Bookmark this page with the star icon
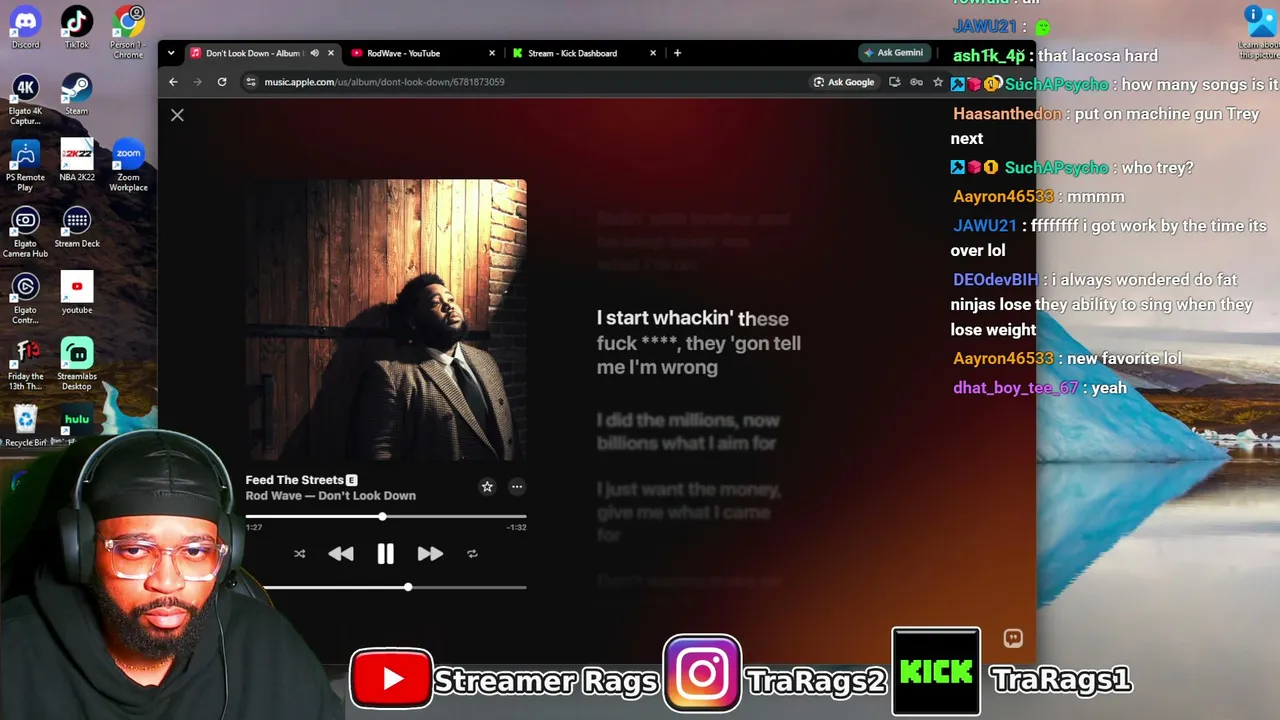 point(938,82)
